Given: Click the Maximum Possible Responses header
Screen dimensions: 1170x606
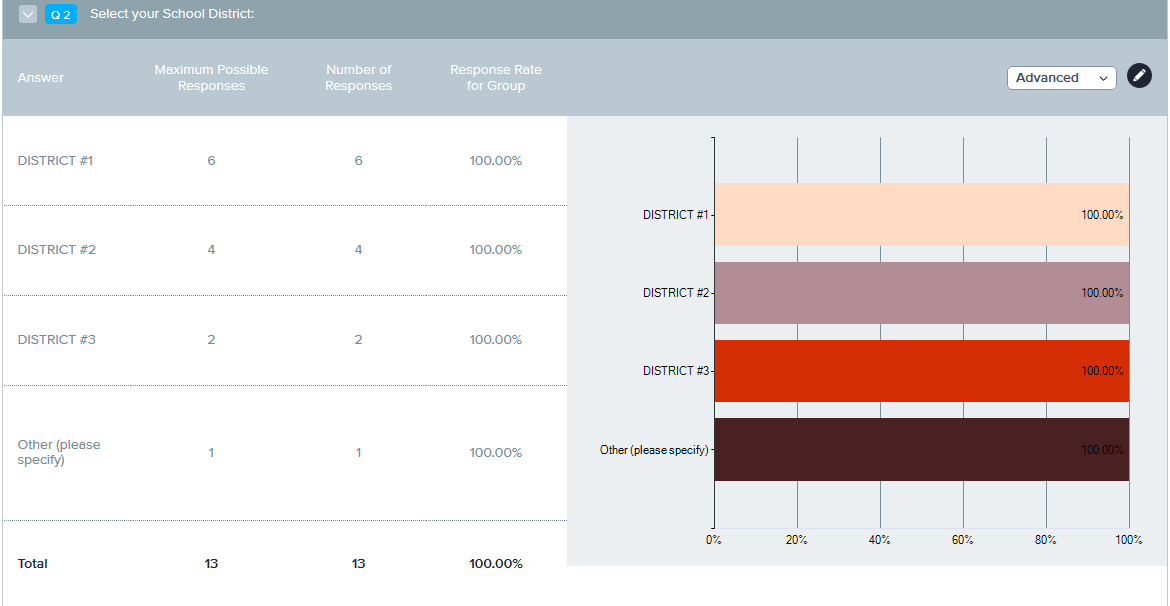Looking at the screenshot, I should 211,78.
